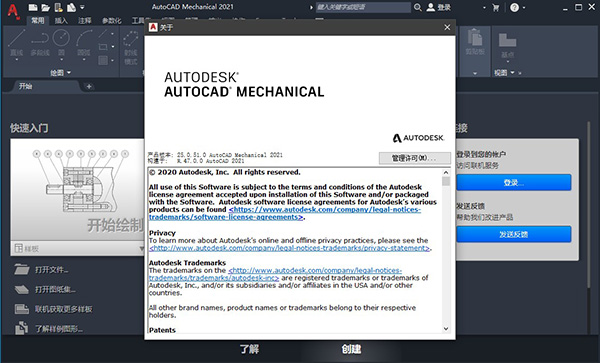Switch to the 注释 ribbon tab

point(85,21)
